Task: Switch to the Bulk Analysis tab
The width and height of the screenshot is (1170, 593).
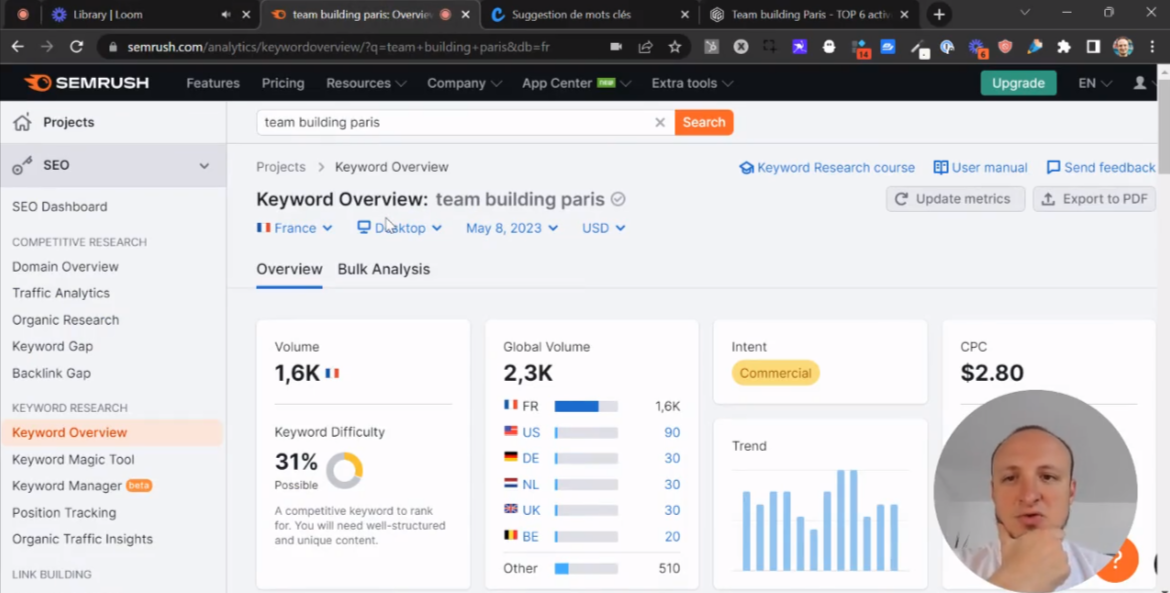Action: pyautogui.click(x=384, y=269)
